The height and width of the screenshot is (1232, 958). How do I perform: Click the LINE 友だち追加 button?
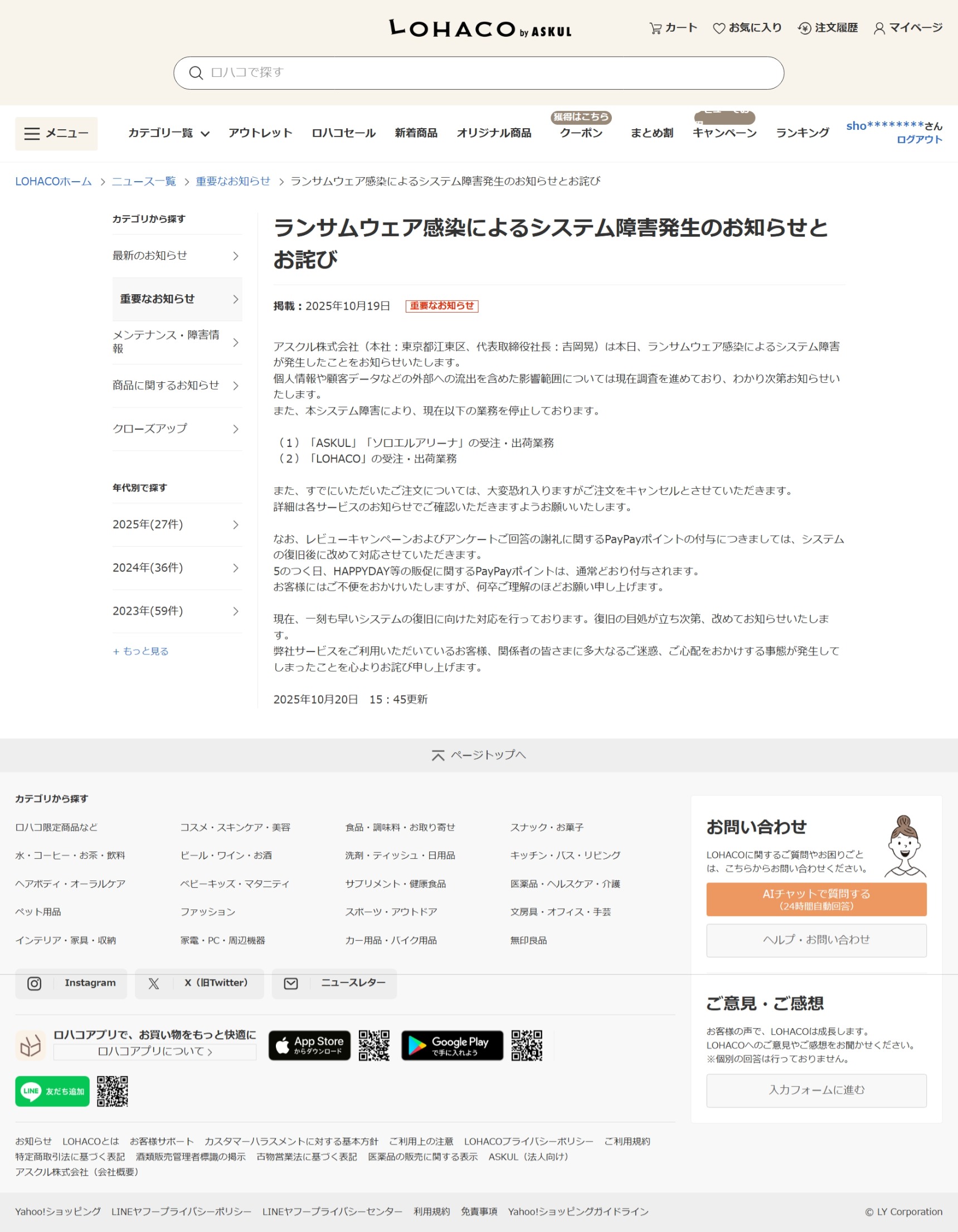52,1091
